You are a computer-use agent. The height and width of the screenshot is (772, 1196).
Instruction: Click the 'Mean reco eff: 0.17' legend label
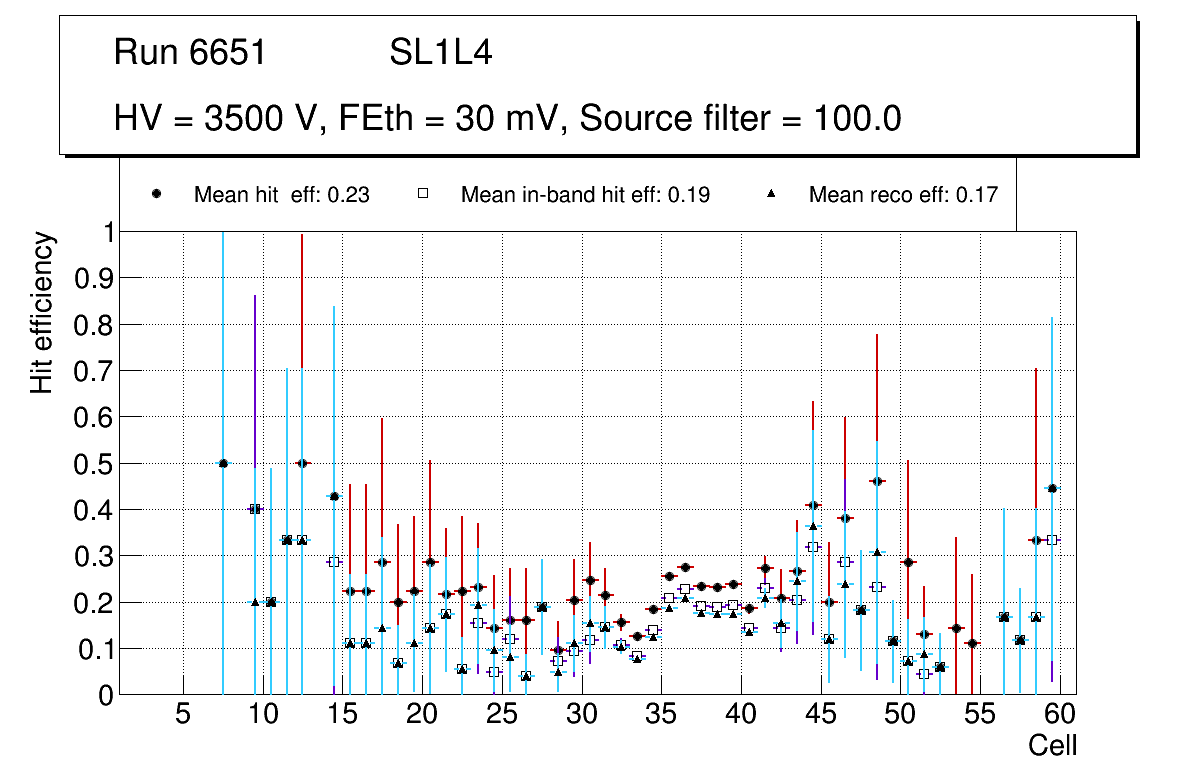[903, 195]
